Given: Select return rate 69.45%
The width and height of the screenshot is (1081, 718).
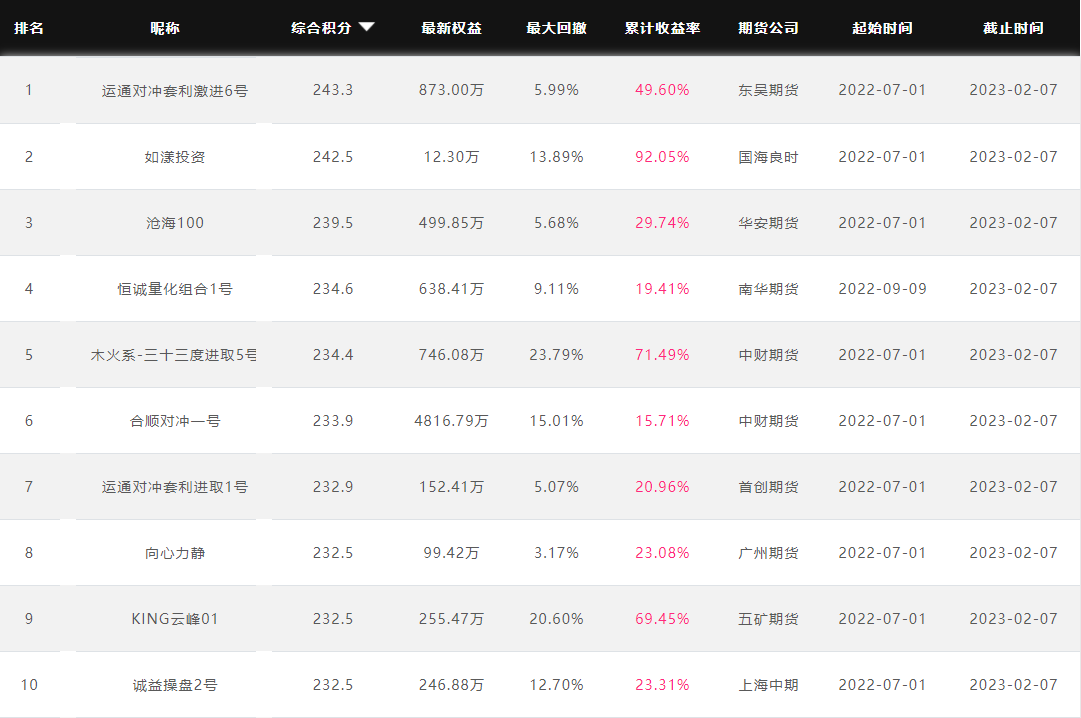Looking at the screenshot, I should [663, 619].
